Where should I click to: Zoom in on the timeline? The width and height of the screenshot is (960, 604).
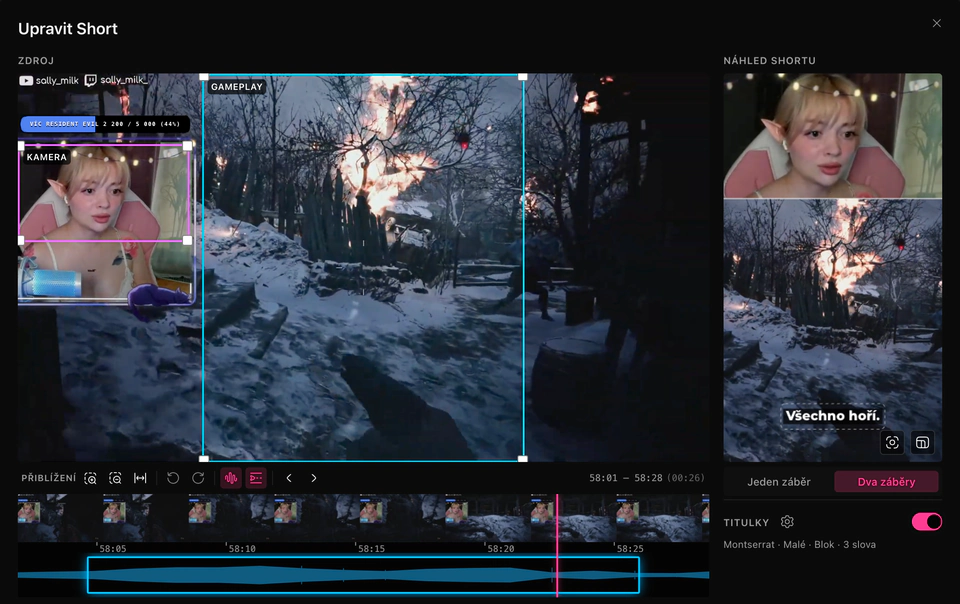[x=91, y=478]
